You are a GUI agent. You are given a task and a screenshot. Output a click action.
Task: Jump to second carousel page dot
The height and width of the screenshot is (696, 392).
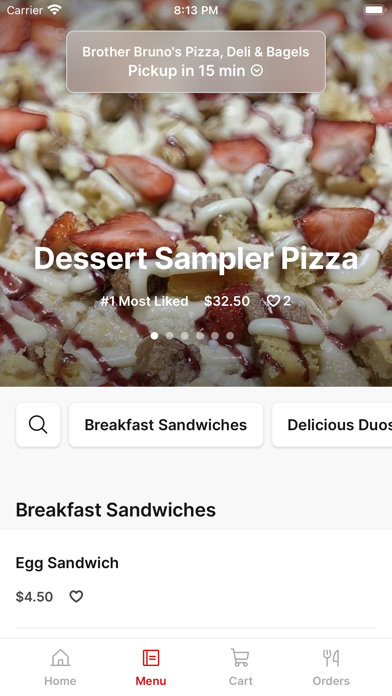pyautogui.click(x=170, y=336)
